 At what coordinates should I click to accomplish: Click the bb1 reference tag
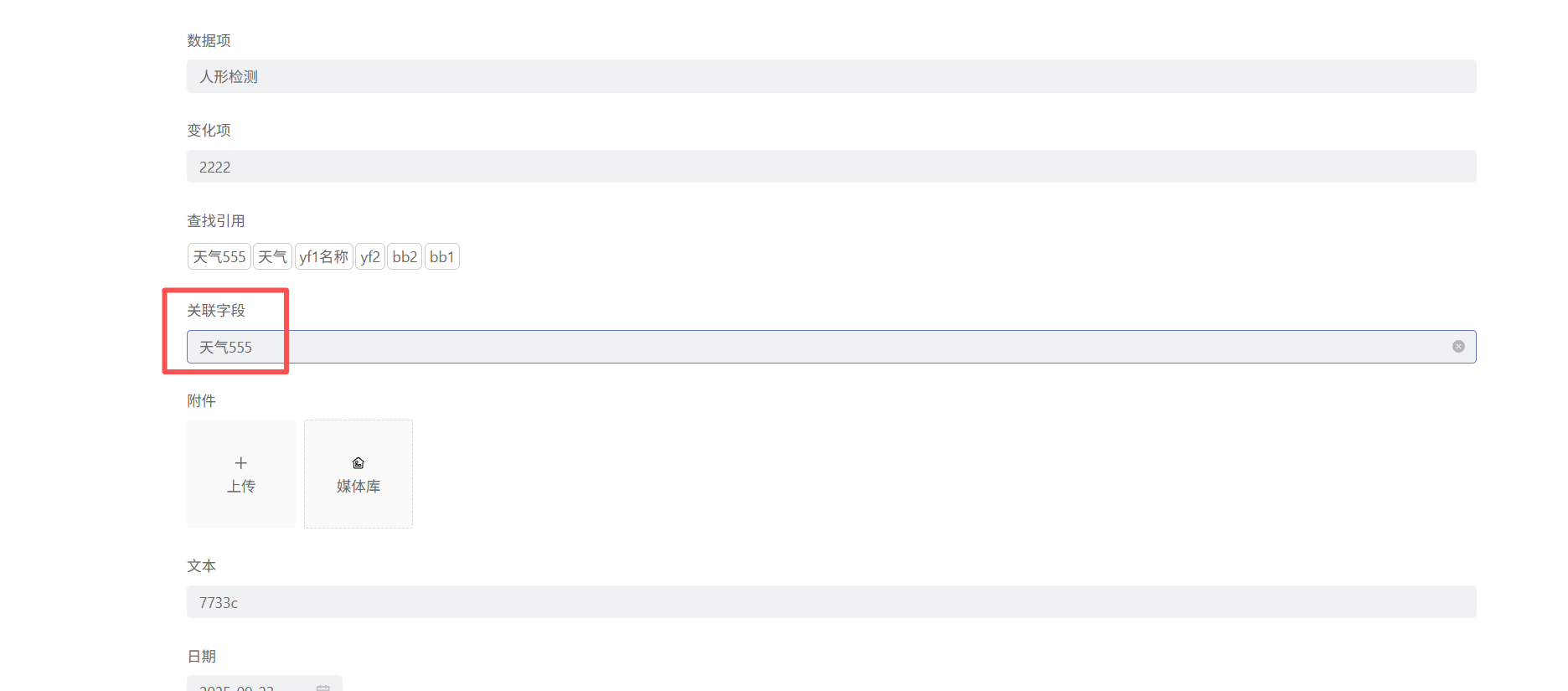[x=441, y=256]
